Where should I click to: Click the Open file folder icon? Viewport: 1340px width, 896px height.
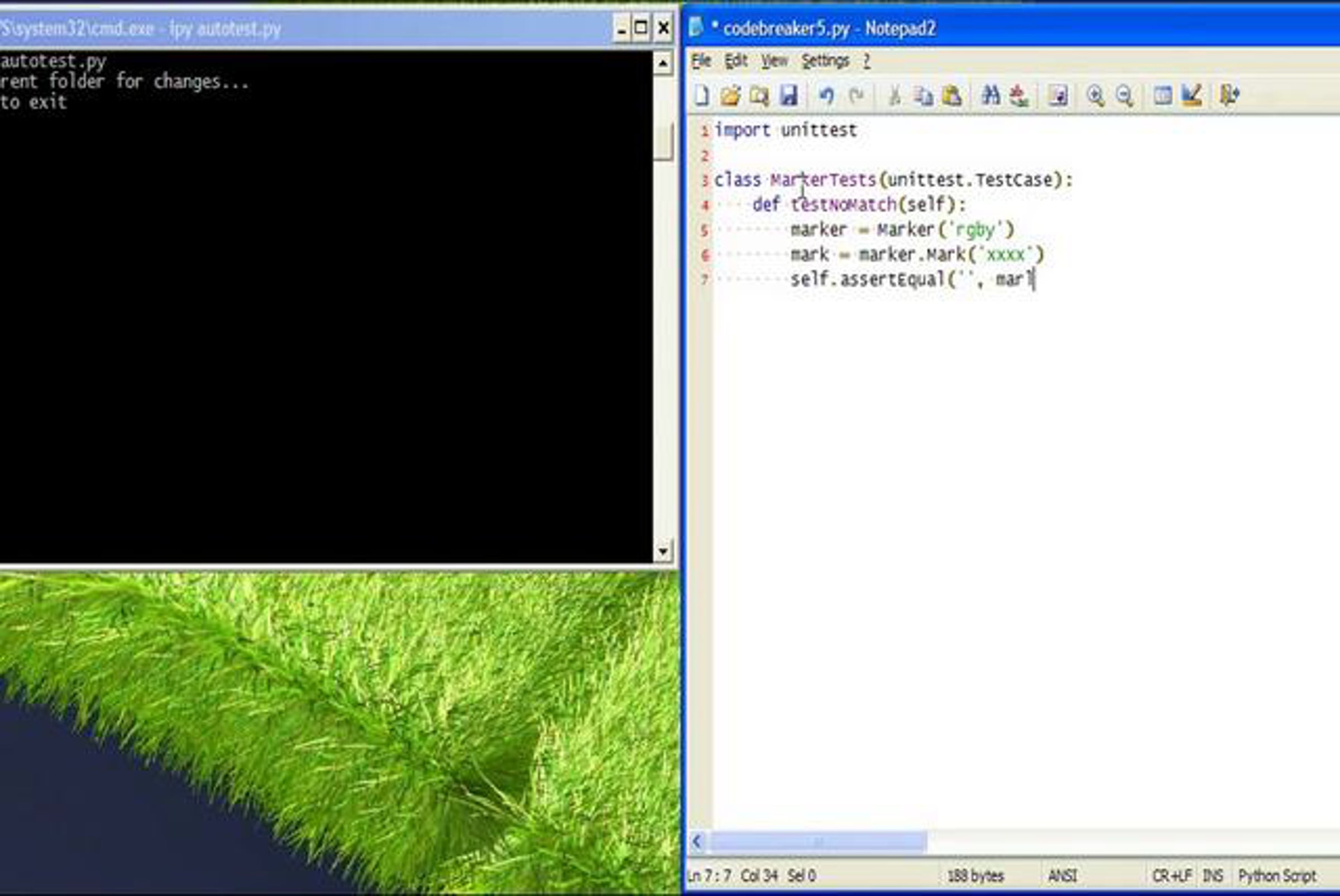point(730,95)
